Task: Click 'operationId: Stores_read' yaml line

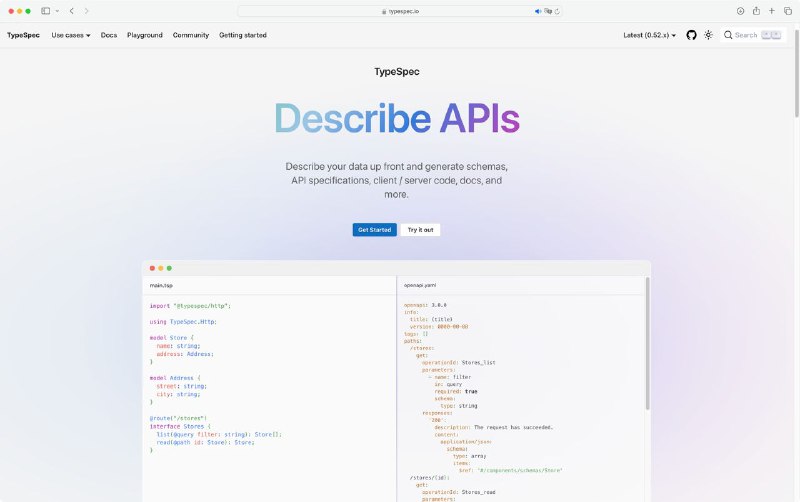Action: click(x=459, y=492)
